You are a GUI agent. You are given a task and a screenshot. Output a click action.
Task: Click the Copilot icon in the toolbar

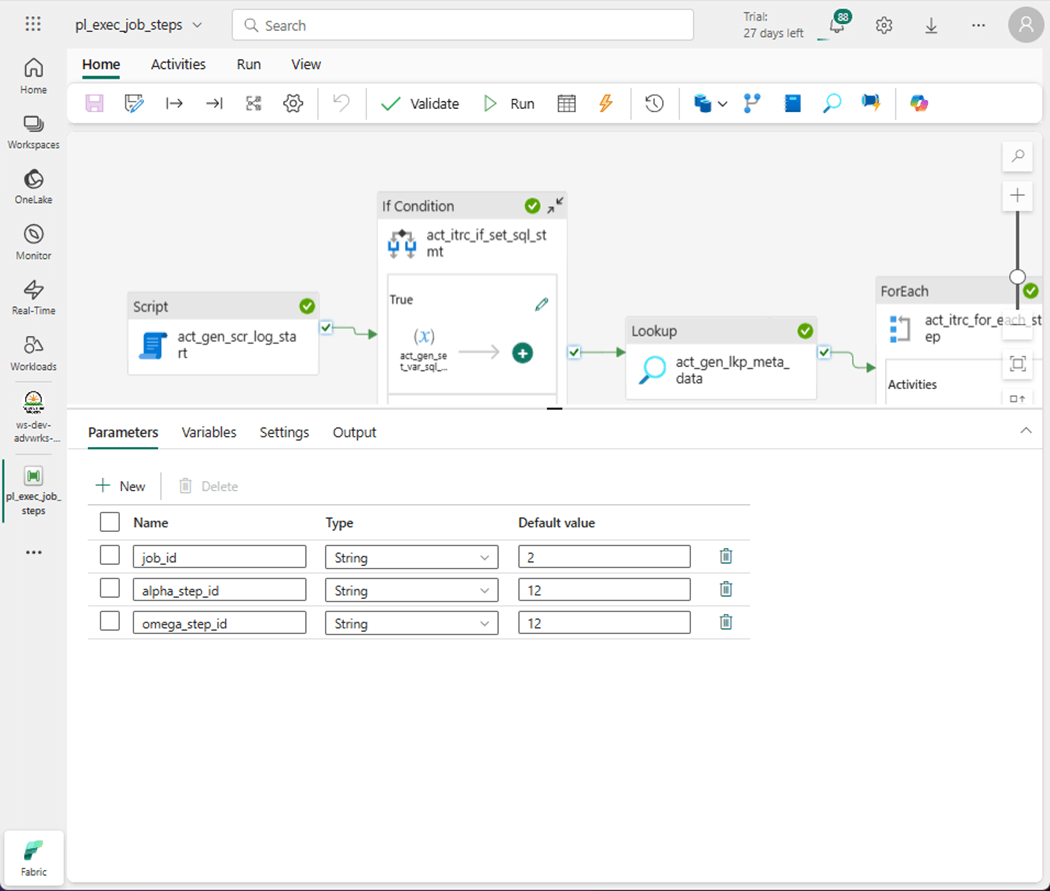click(x=919, y=103)
